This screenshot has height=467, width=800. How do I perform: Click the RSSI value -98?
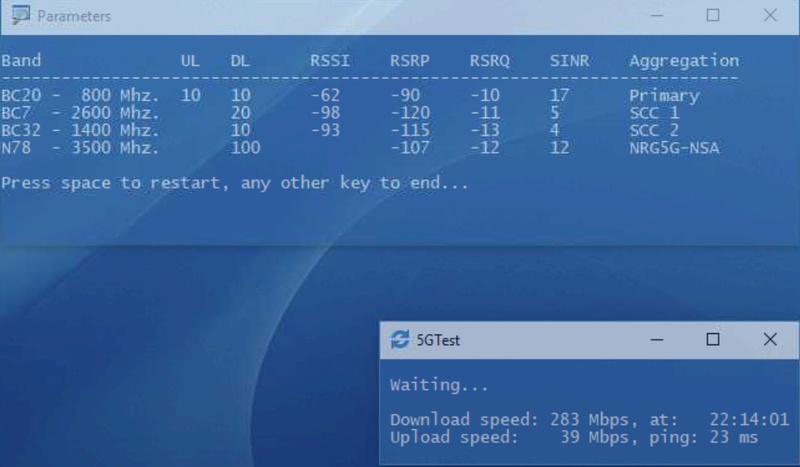click(325, 113)
